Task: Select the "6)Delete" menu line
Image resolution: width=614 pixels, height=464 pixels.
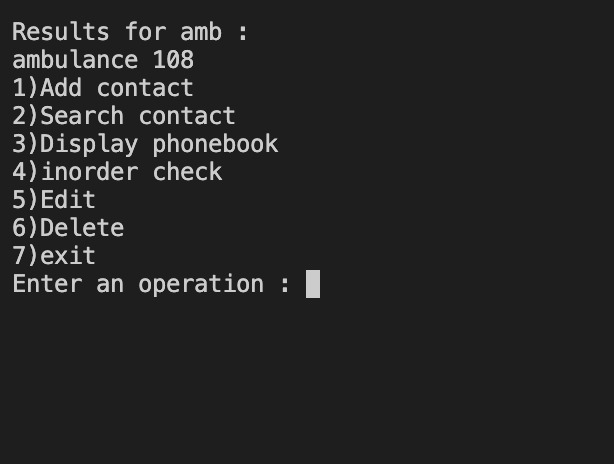Action: click(x=68, y=228)
